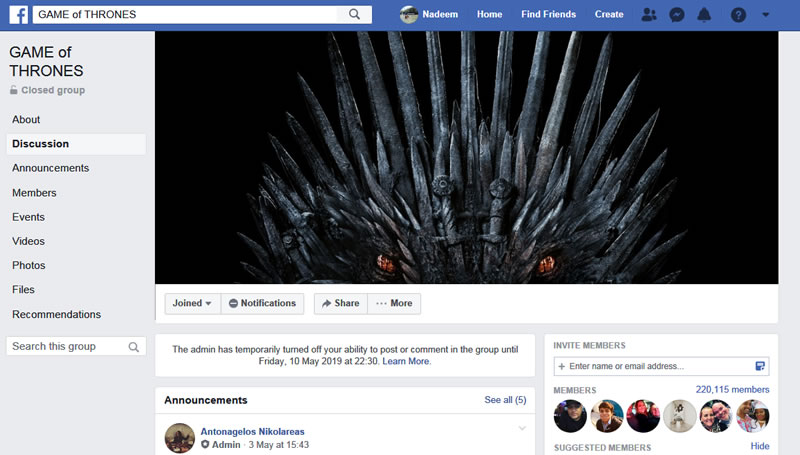Open the Messenger icon

click(x=677, y=15)
